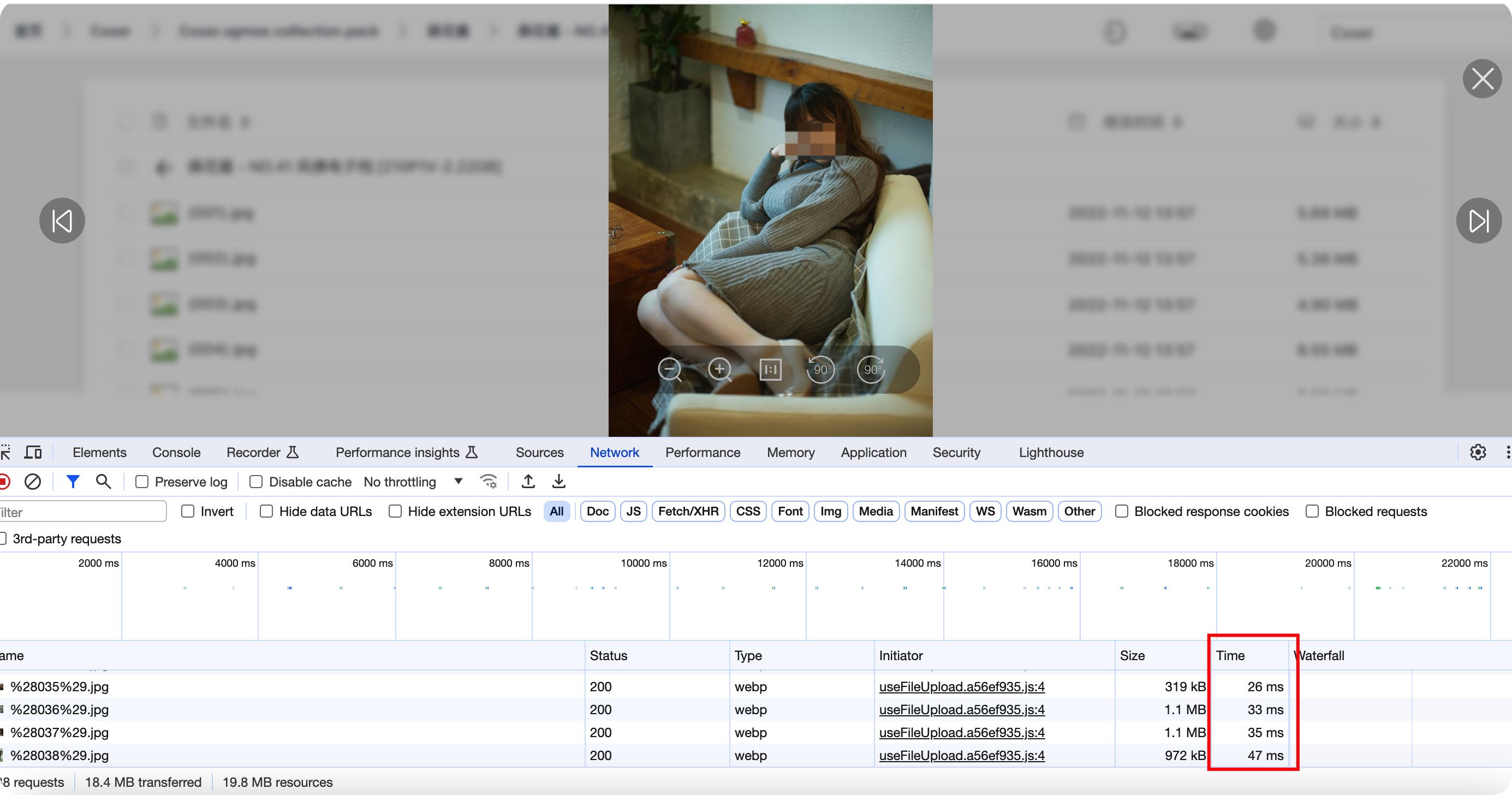Open DevTools settings gear

pos(1478,452)
